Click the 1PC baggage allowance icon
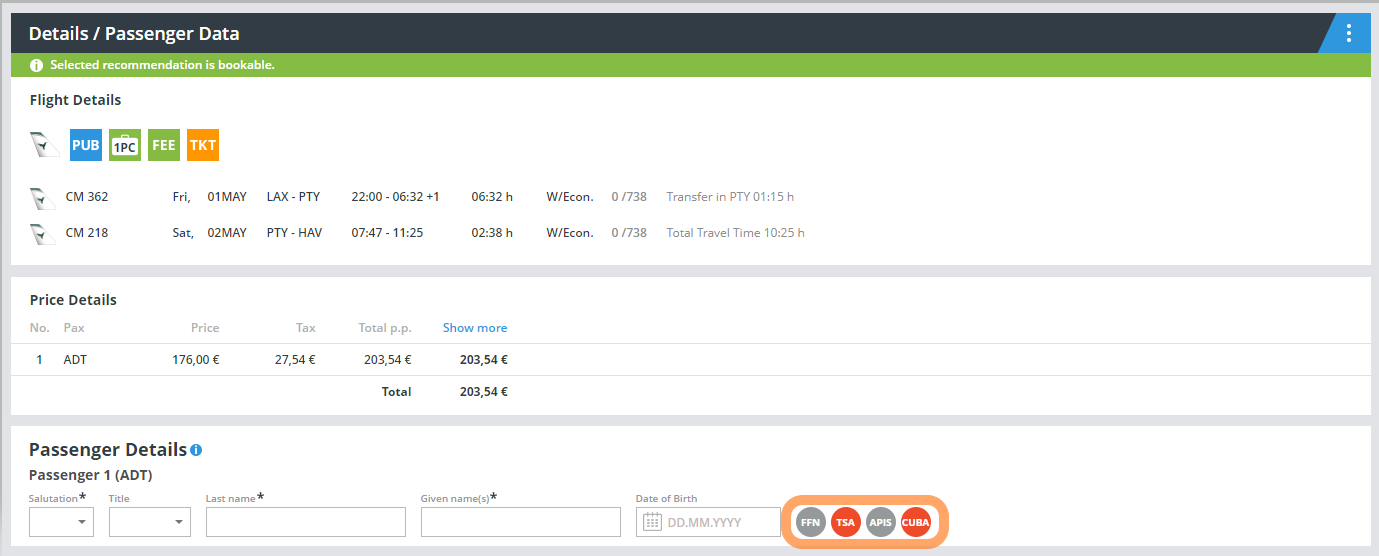 tap(125, 145)
